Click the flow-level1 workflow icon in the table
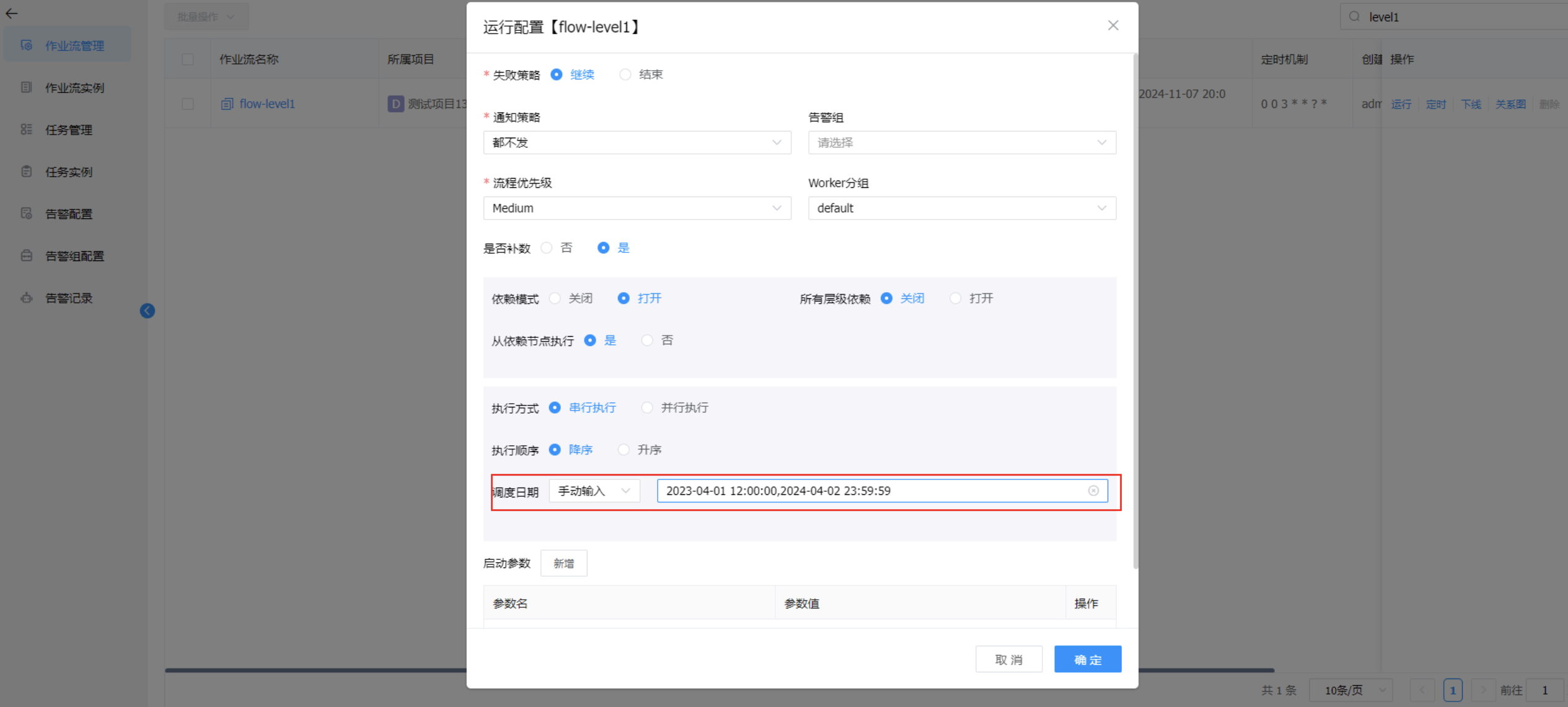Viewport: 1568px width, 707px height. [227, 104]
